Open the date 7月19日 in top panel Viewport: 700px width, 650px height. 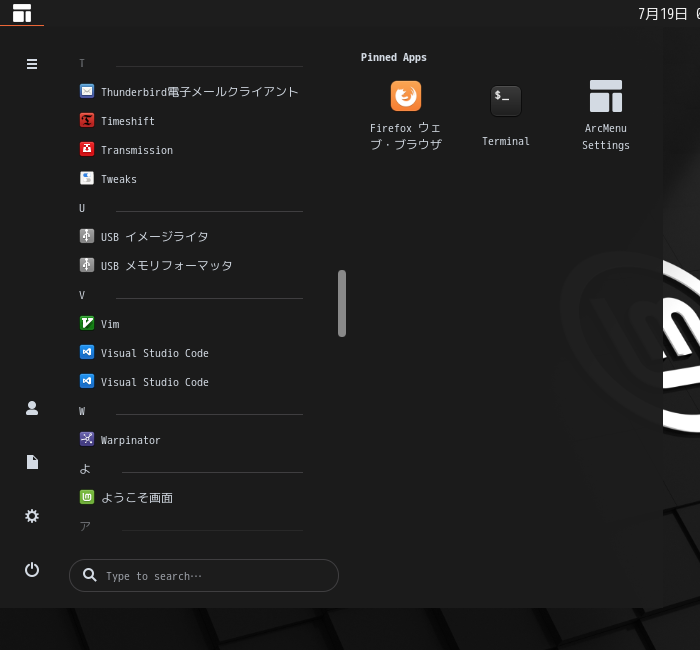662,14
